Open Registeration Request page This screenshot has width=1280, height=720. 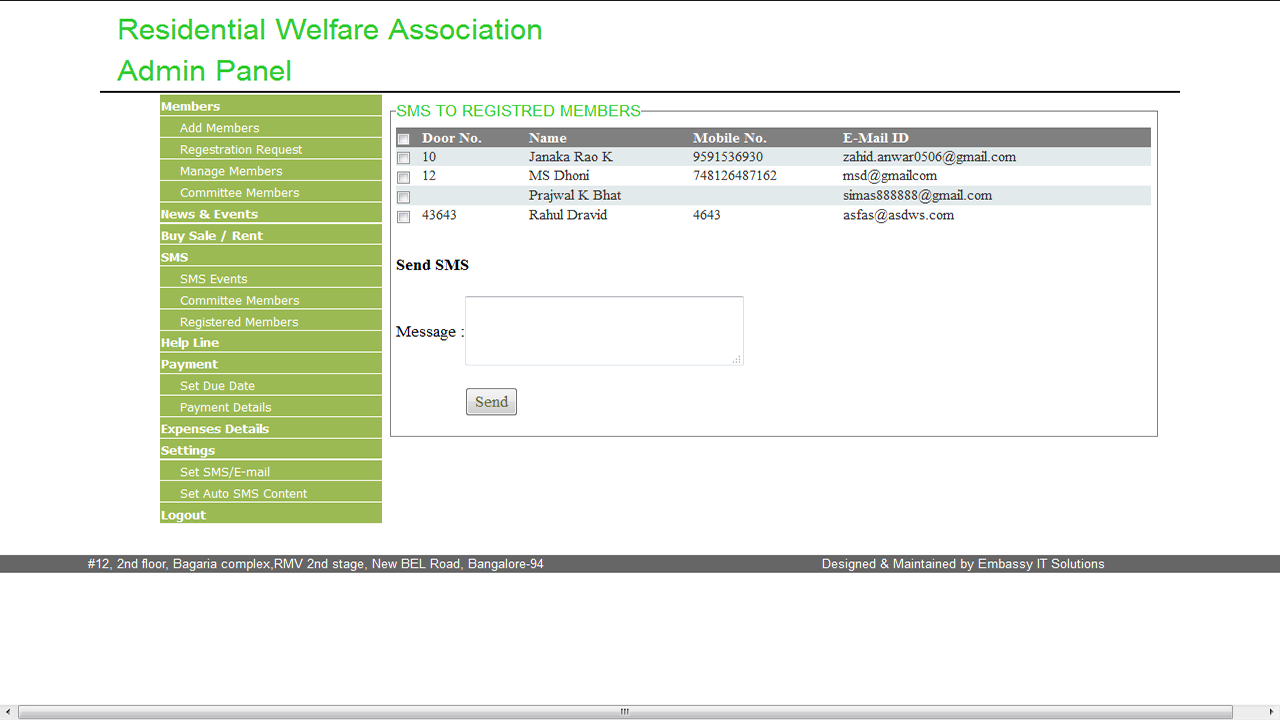[x=271, y=149]
